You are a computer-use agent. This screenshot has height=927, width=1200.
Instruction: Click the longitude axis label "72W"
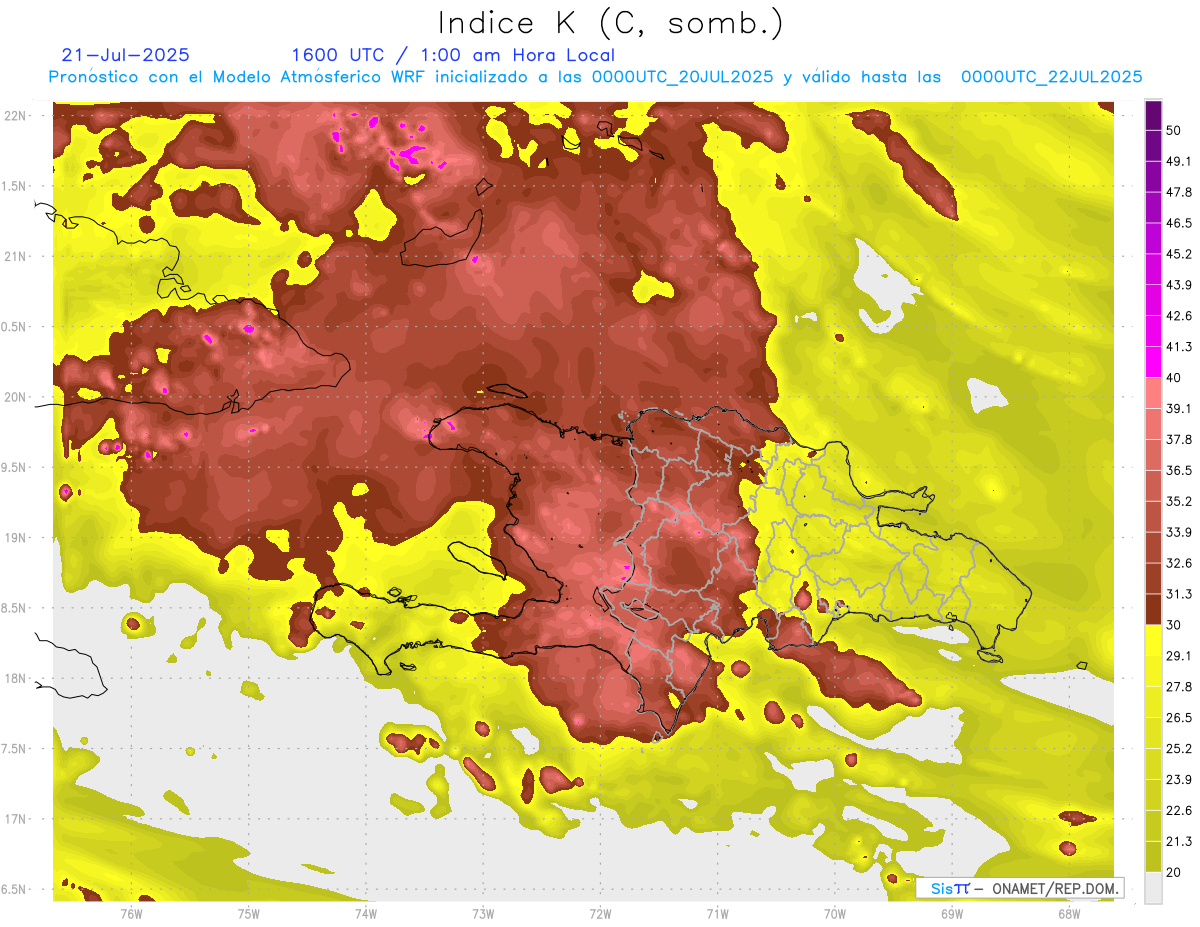click(600, 913)
